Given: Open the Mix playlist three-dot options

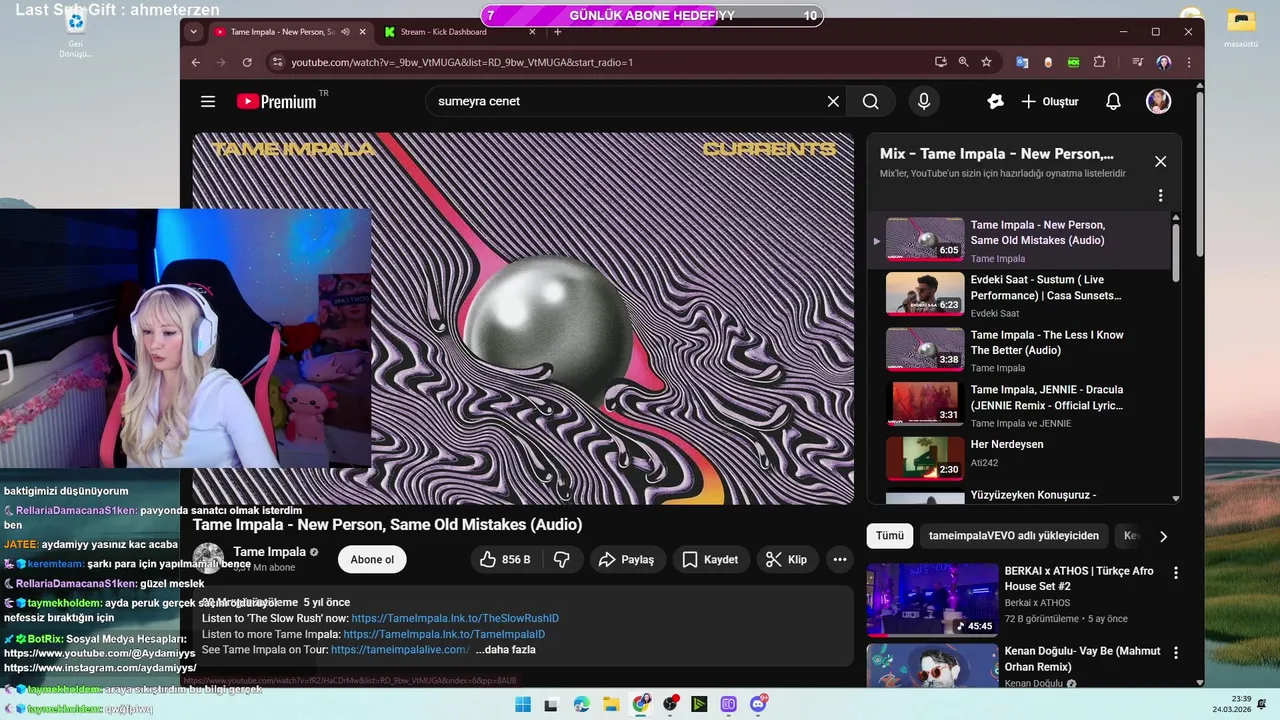Looking at the screenshot, I should (x=1160, y=196).
